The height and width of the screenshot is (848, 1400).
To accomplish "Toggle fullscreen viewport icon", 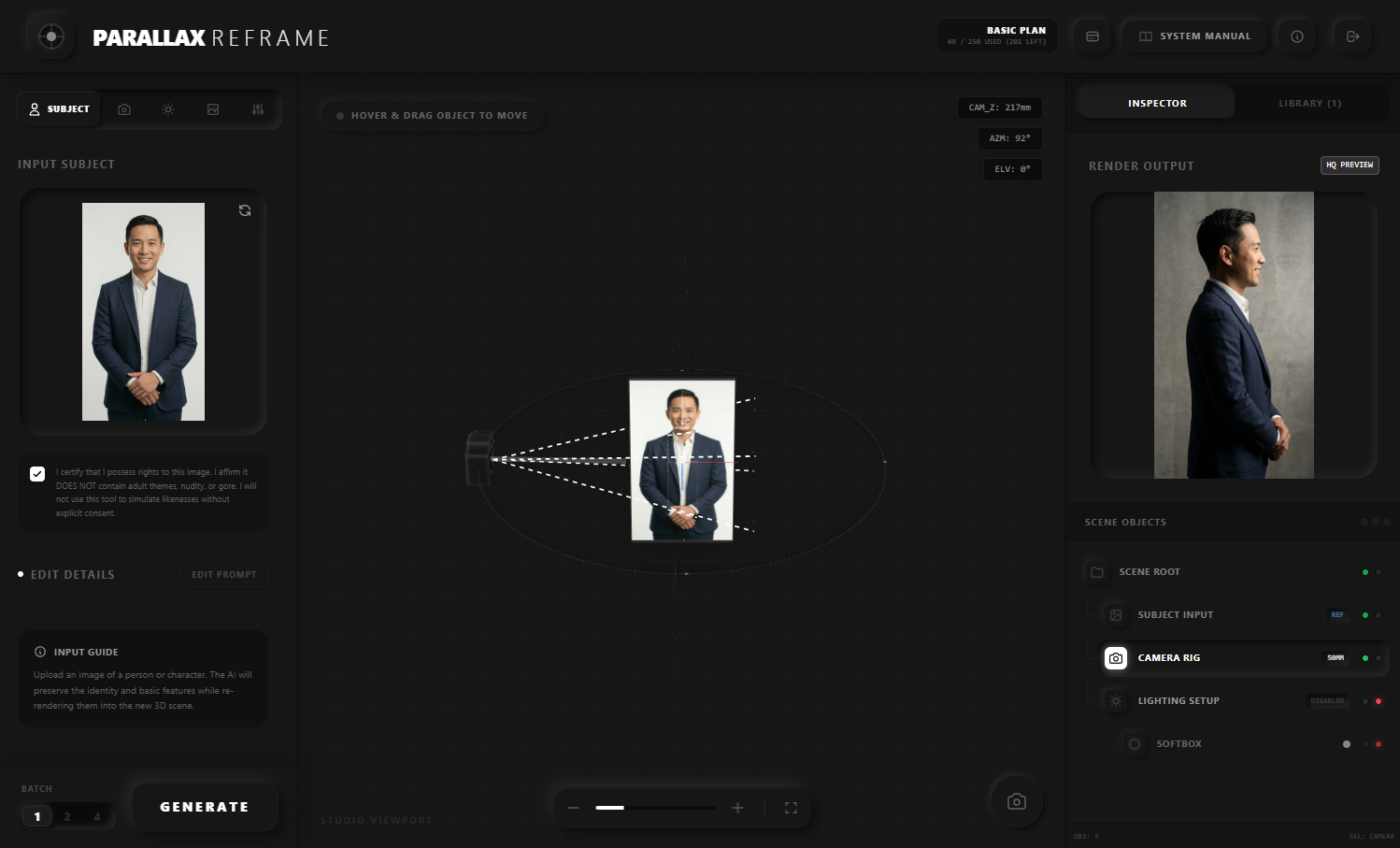I will point(791,808).
